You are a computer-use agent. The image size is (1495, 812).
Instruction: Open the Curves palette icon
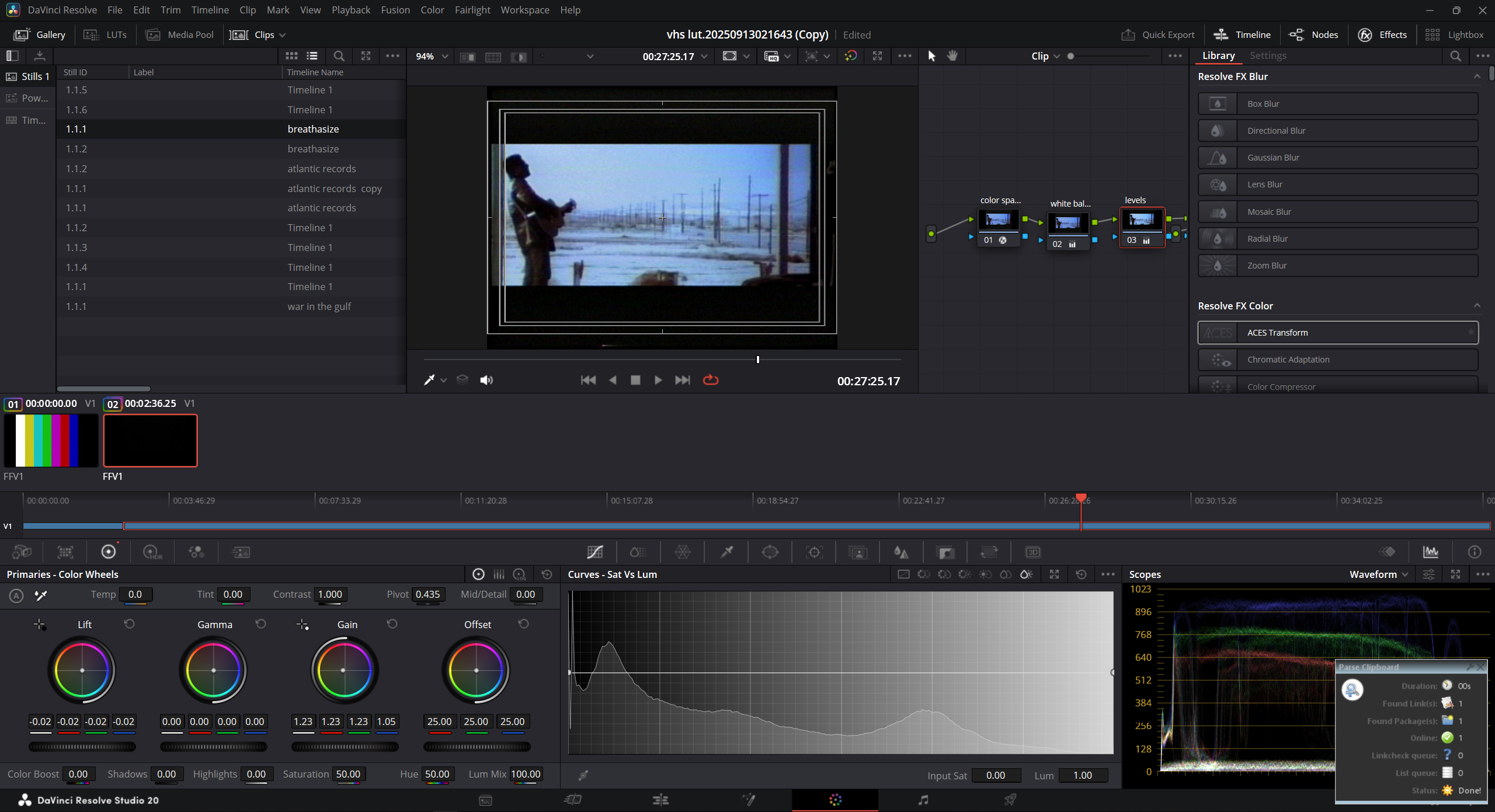click(594, 552)
